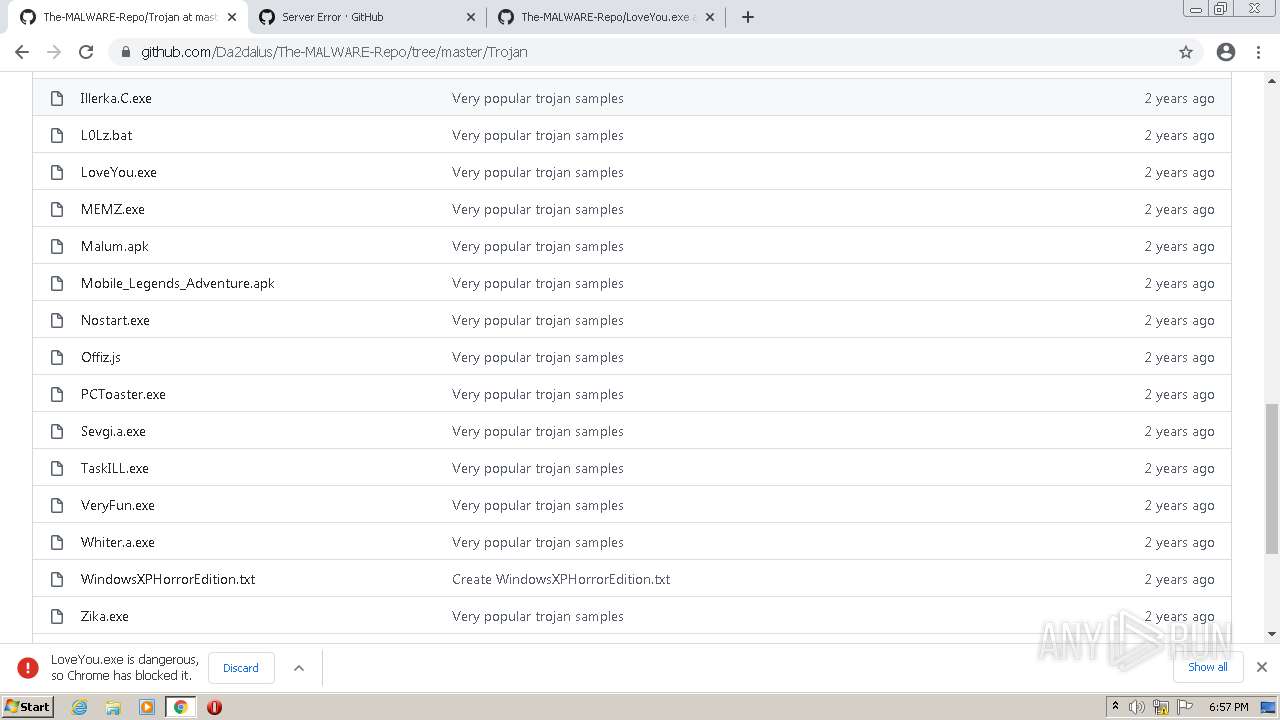The image size is (1280, 720).
Task: Open the MEMZ.exe file link
Action: (x=113, y=209)
